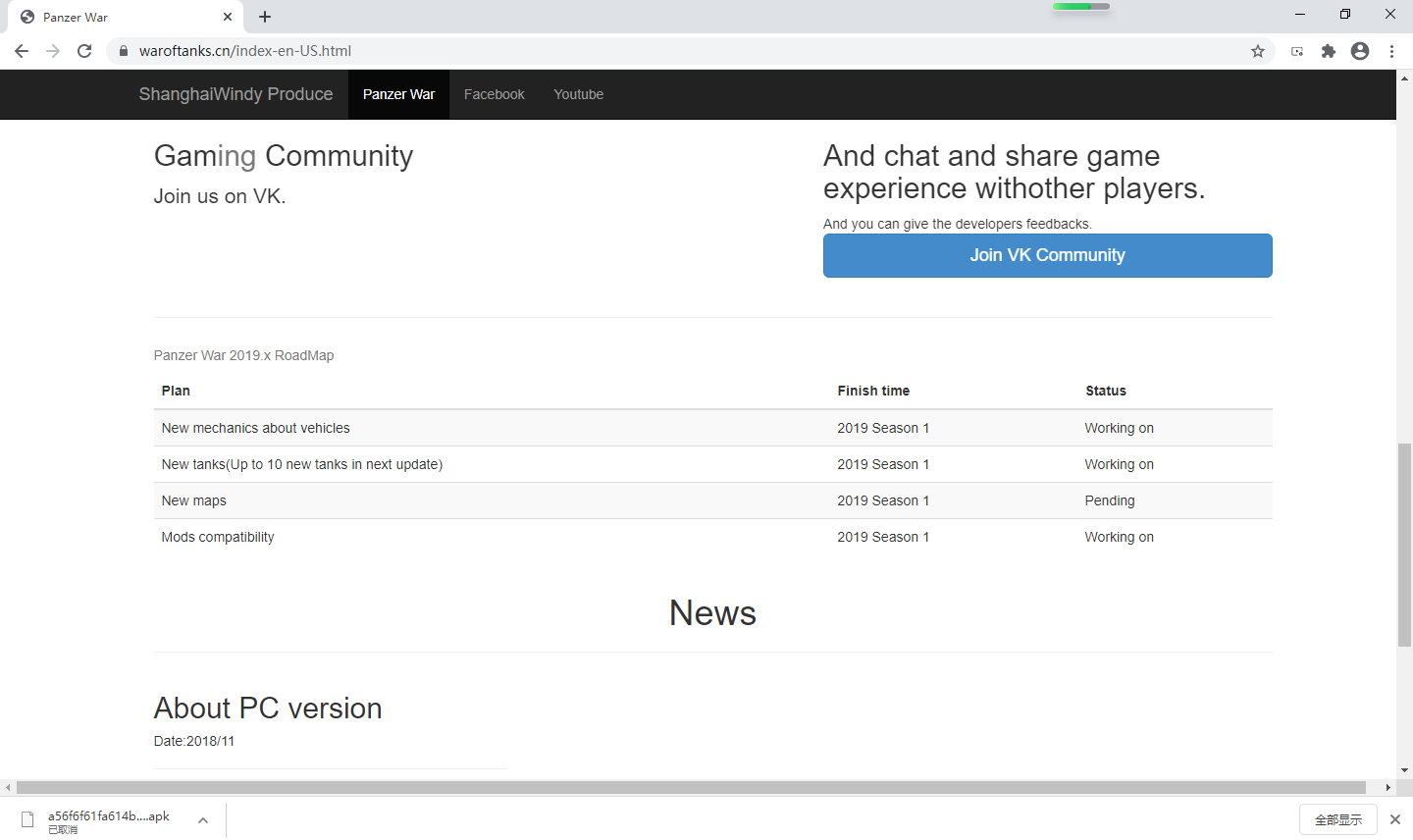Viewport: 1413px width, 840px height.
Task: Click the horizontal scrollbar right arrow
Action: coord(1388,787)
